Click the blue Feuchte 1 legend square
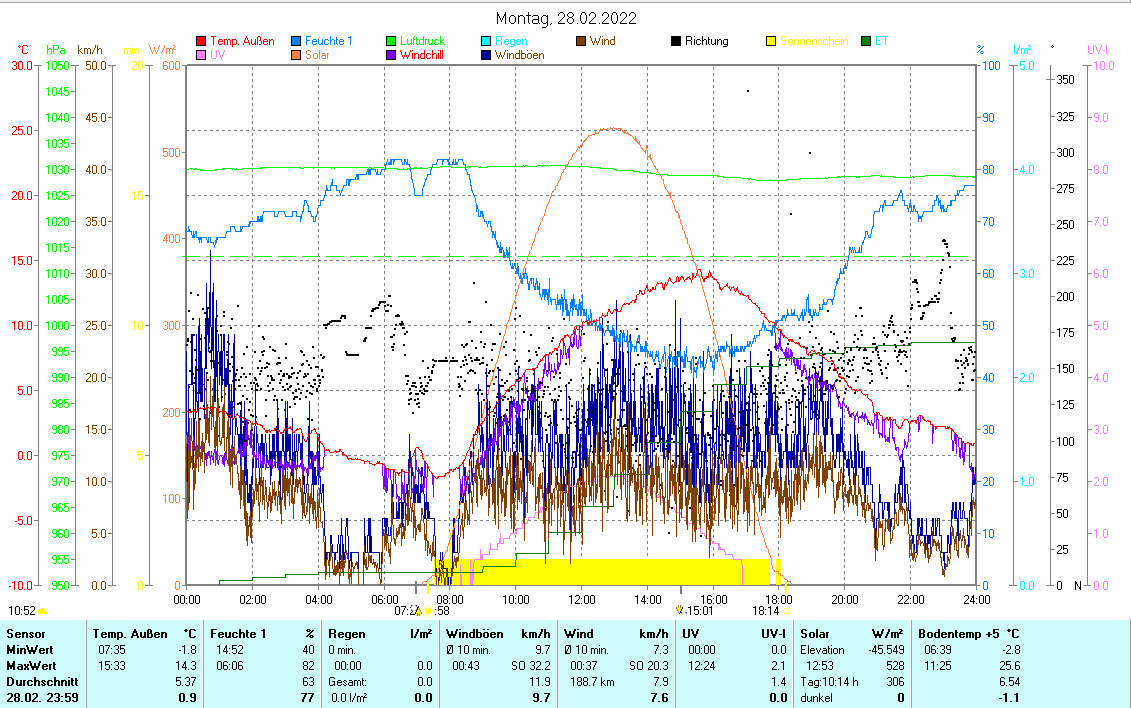 pyautogui.click(x=296, y=41)
